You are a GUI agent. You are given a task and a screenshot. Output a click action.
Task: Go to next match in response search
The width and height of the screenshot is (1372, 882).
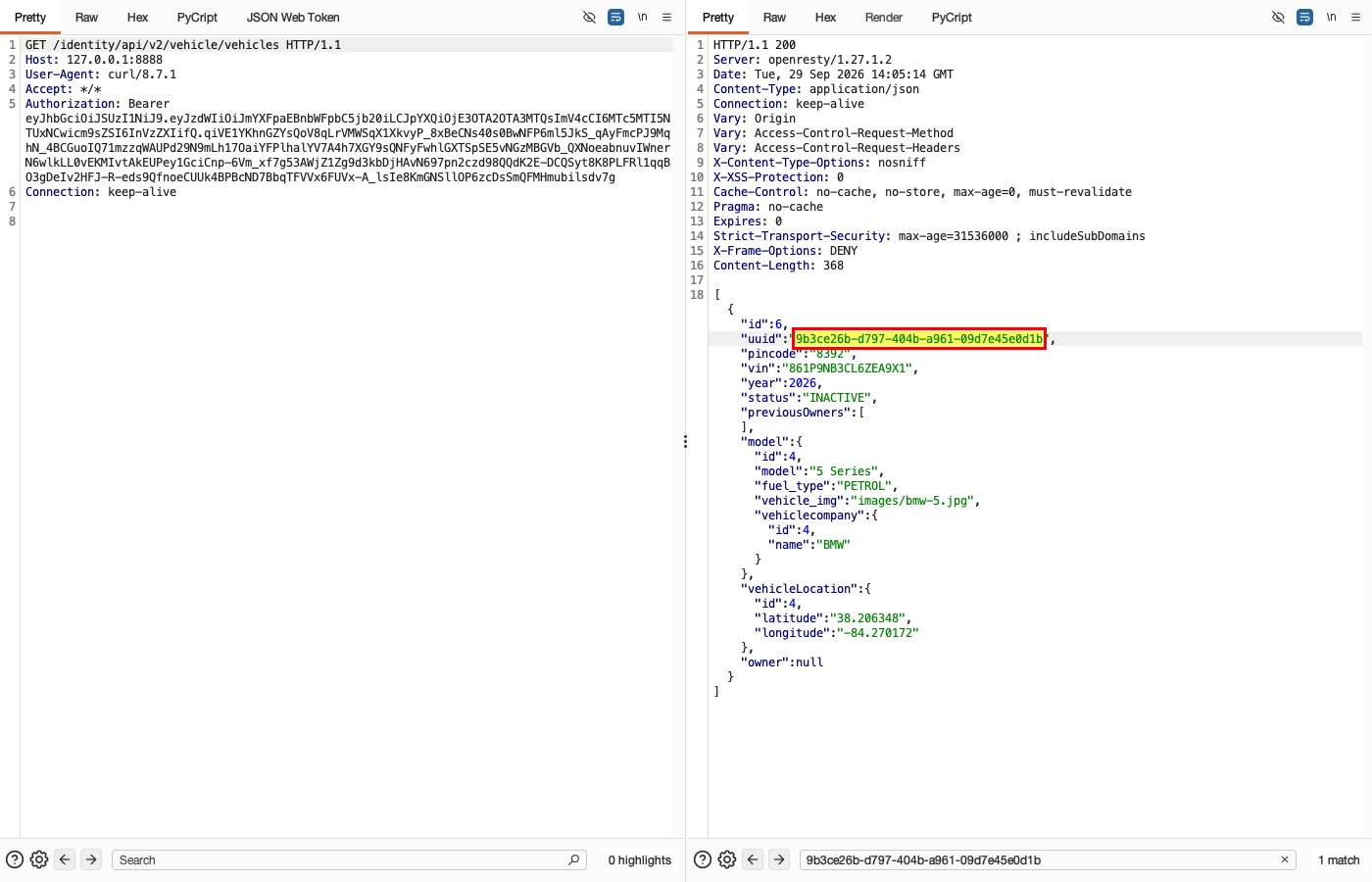pos(779,859)
